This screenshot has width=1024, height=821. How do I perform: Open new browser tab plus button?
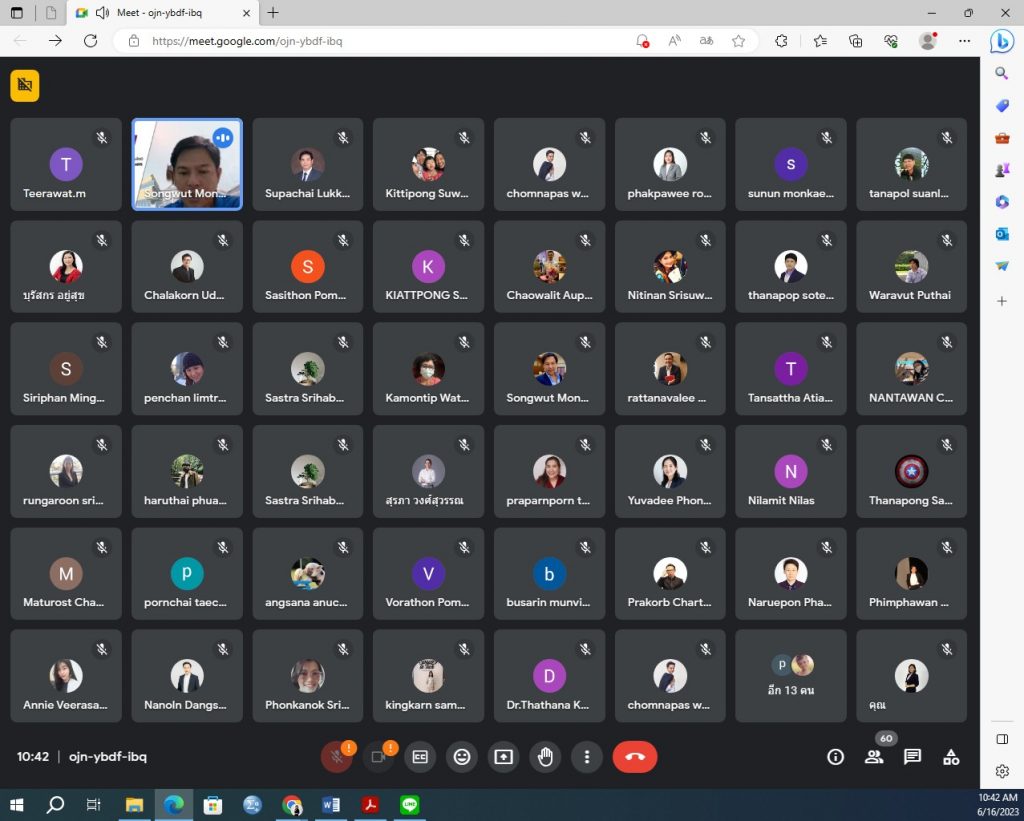pos(273,13)
